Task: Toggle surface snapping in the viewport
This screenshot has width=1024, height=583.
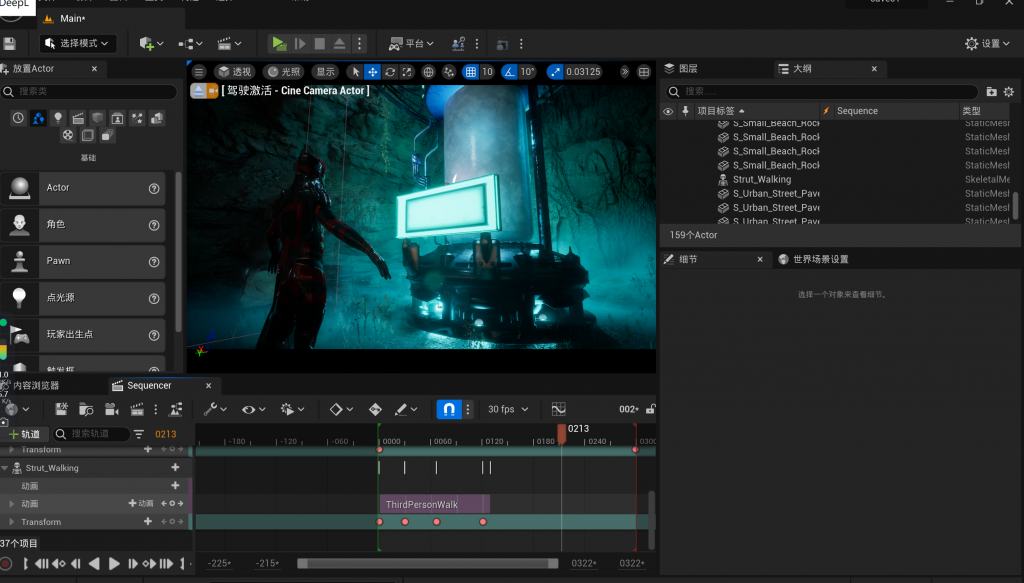Action: coord(449,72)
